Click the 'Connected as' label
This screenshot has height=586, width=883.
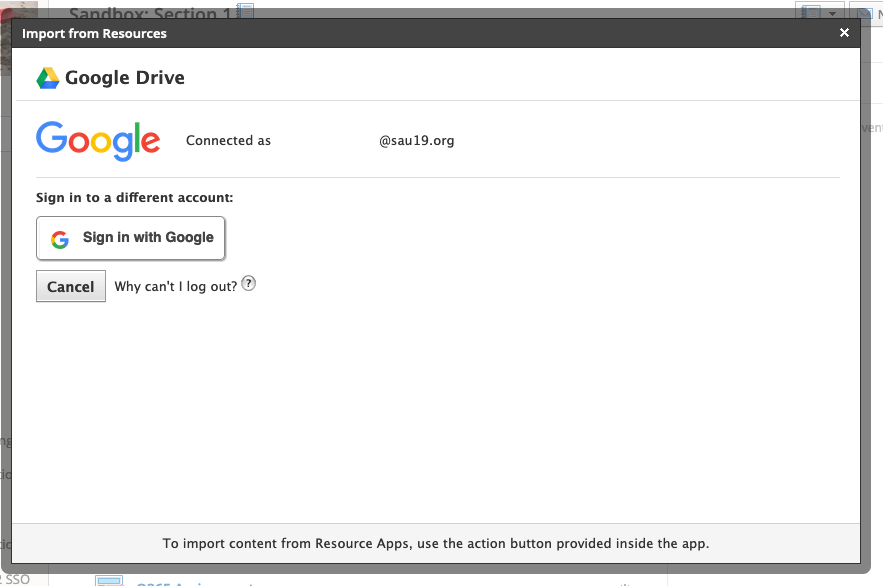click(x=228, y=140)
